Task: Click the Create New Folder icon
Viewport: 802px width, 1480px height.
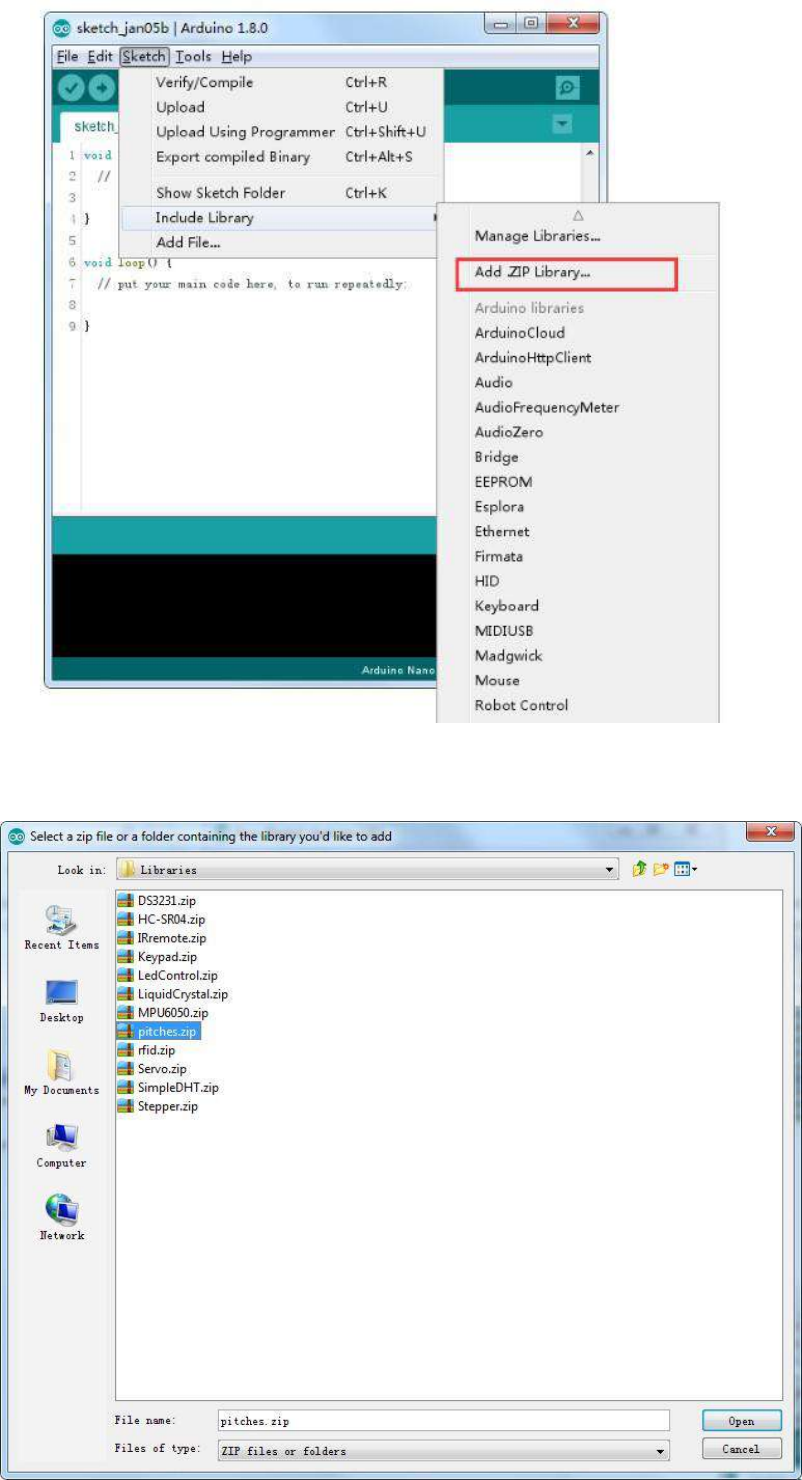Action: 662,871
